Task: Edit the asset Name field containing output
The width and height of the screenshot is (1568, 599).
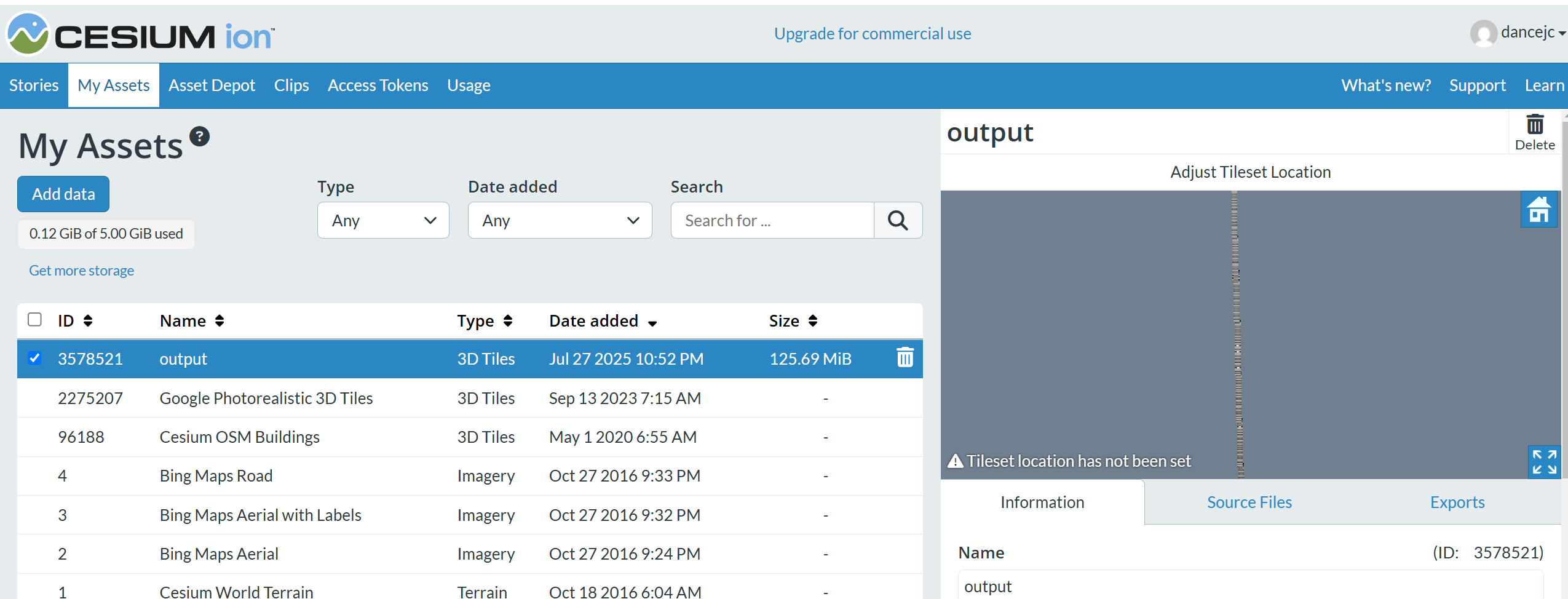Action: [x=1250, y=585]
